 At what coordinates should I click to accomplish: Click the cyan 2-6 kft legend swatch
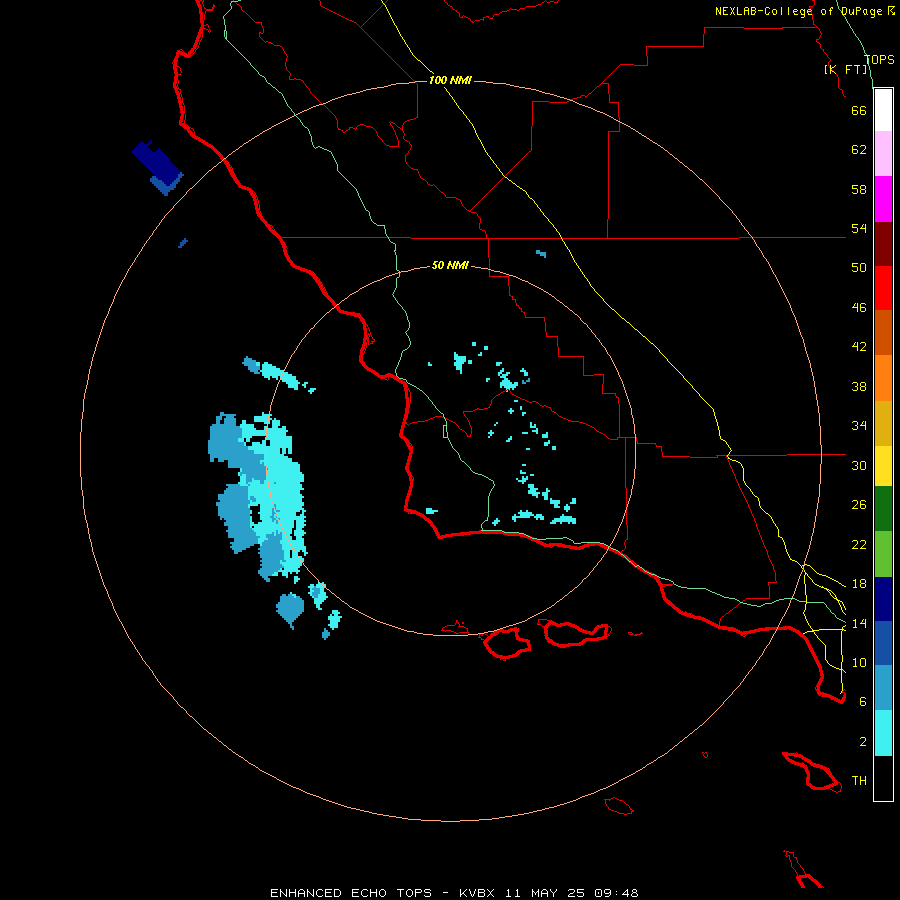click(883, 733)
